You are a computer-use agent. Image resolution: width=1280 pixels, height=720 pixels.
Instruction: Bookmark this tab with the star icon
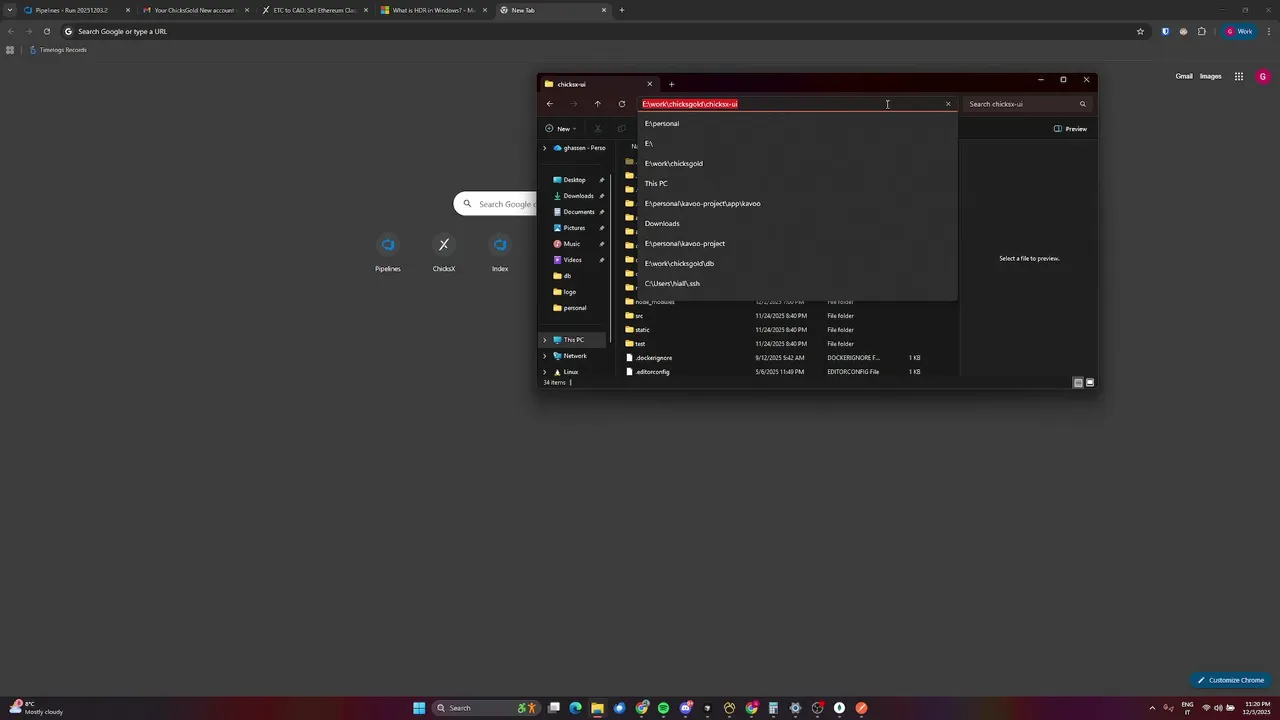point(1140,31)
